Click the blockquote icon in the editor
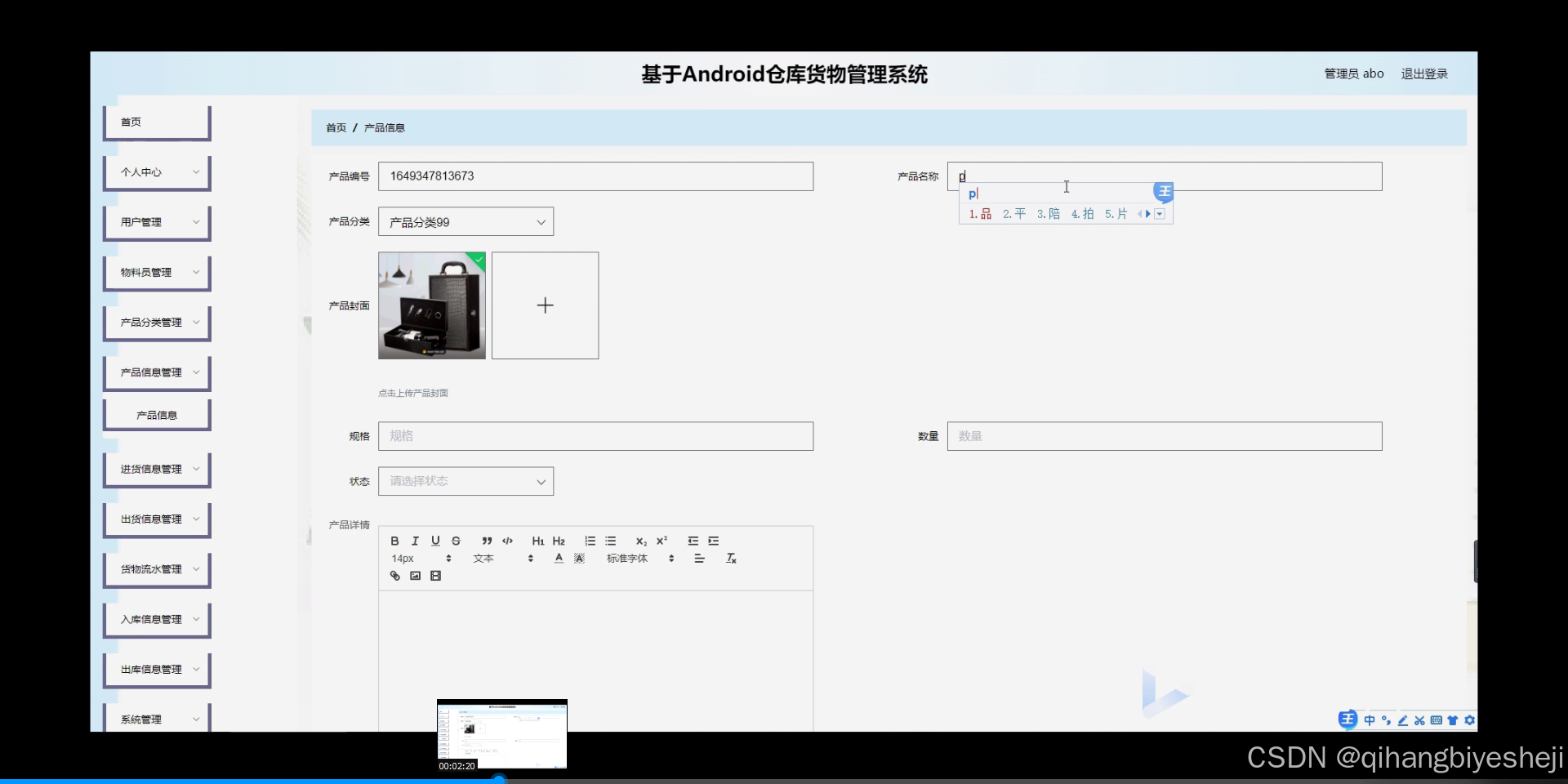 tap(486, 541)
